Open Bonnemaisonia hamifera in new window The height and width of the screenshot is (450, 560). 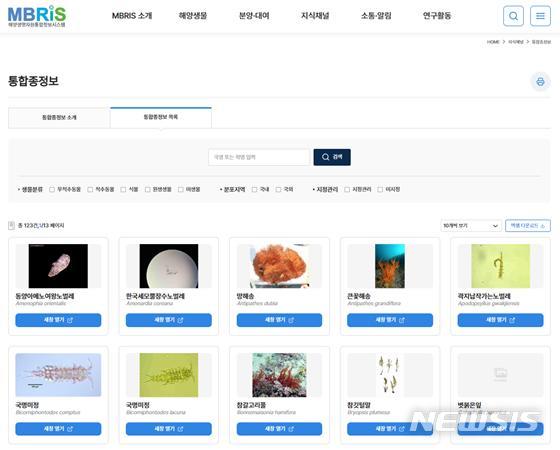[279, 429]
